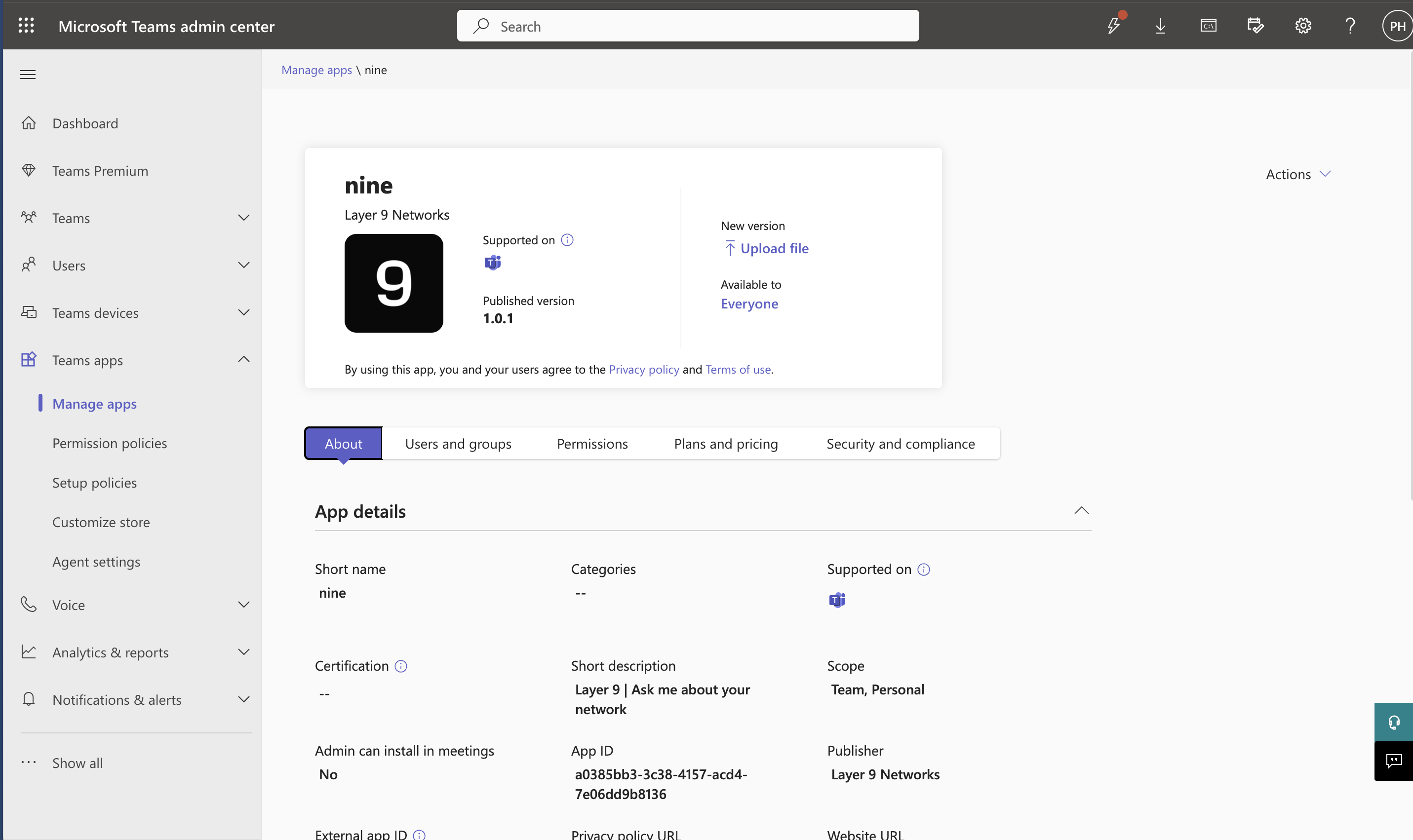Expand Notifications & alerts chevron

coord(244,700)
